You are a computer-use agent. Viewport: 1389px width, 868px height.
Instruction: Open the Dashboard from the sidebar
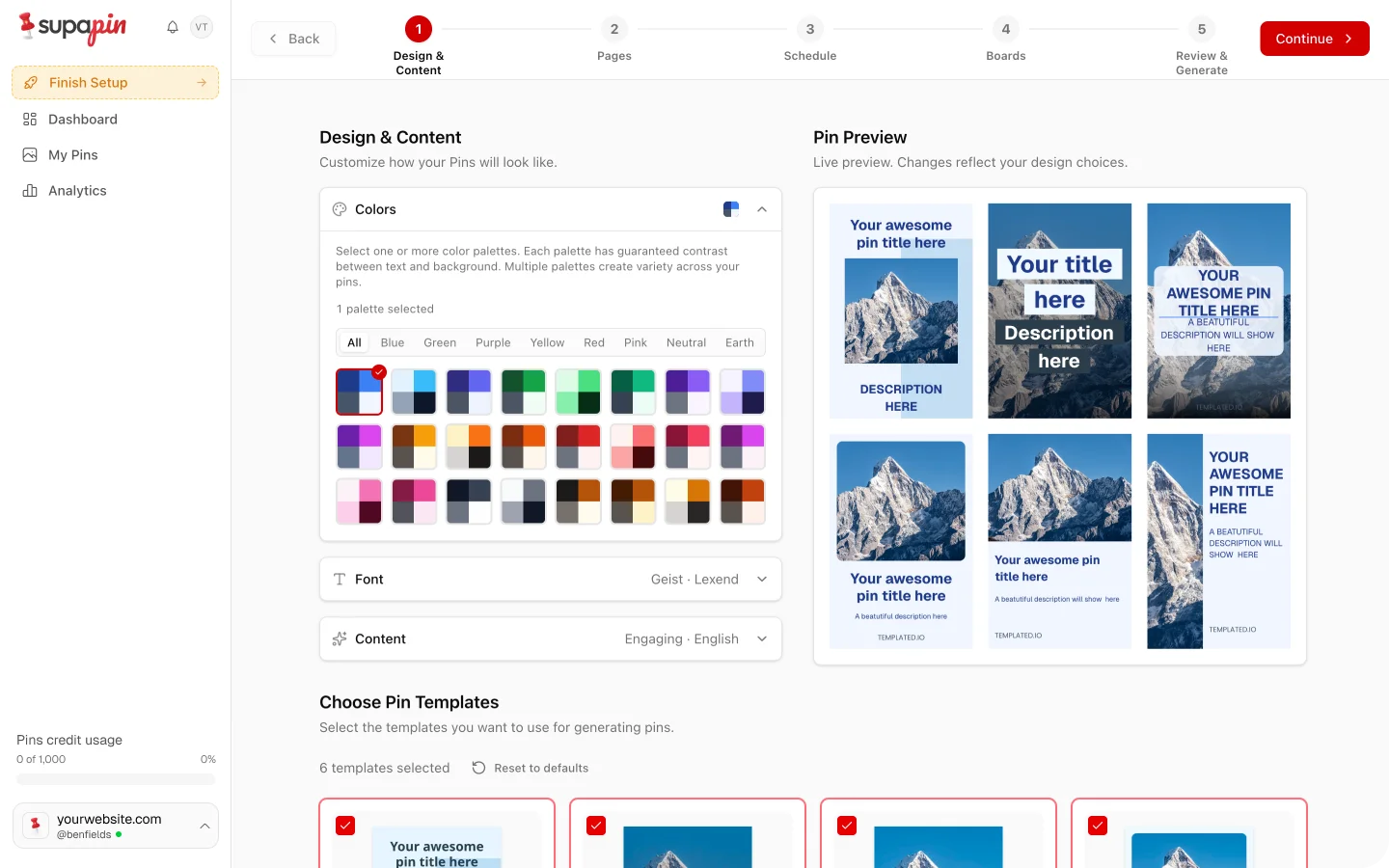point(82,119)
